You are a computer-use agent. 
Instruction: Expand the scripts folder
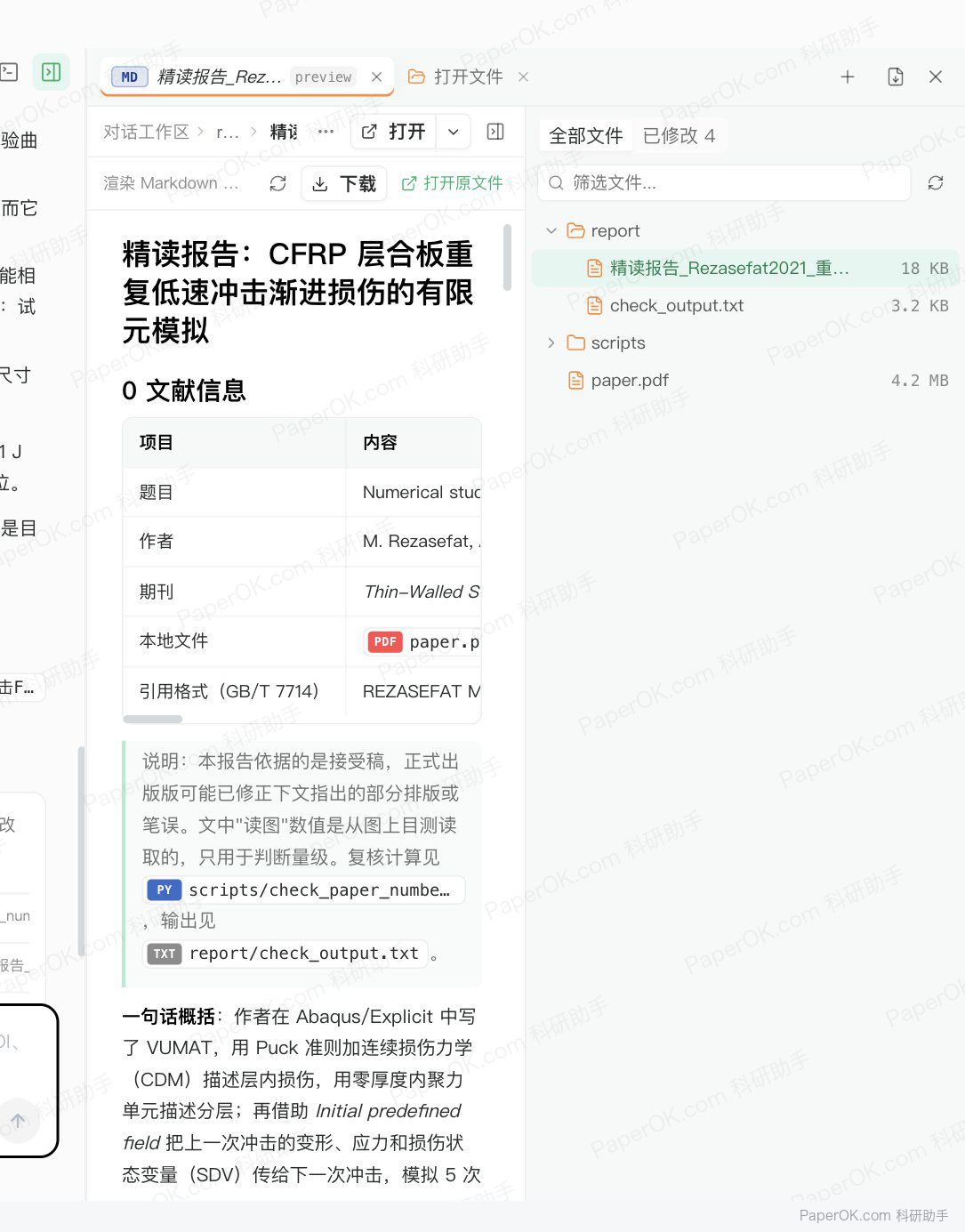(551, 342)
